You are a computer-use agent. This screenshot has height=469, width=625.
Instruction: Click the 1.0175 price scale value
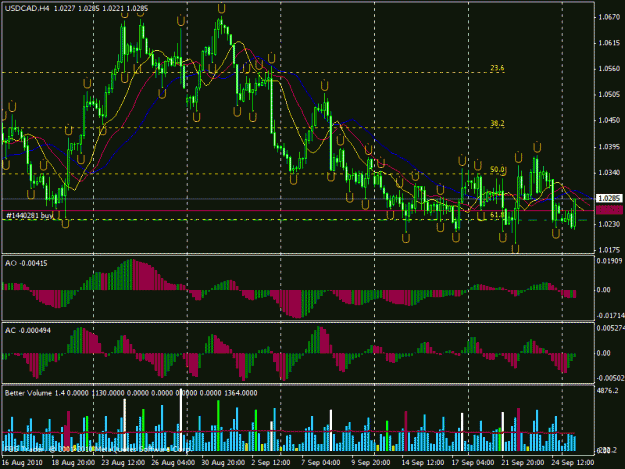click(609, 250)
